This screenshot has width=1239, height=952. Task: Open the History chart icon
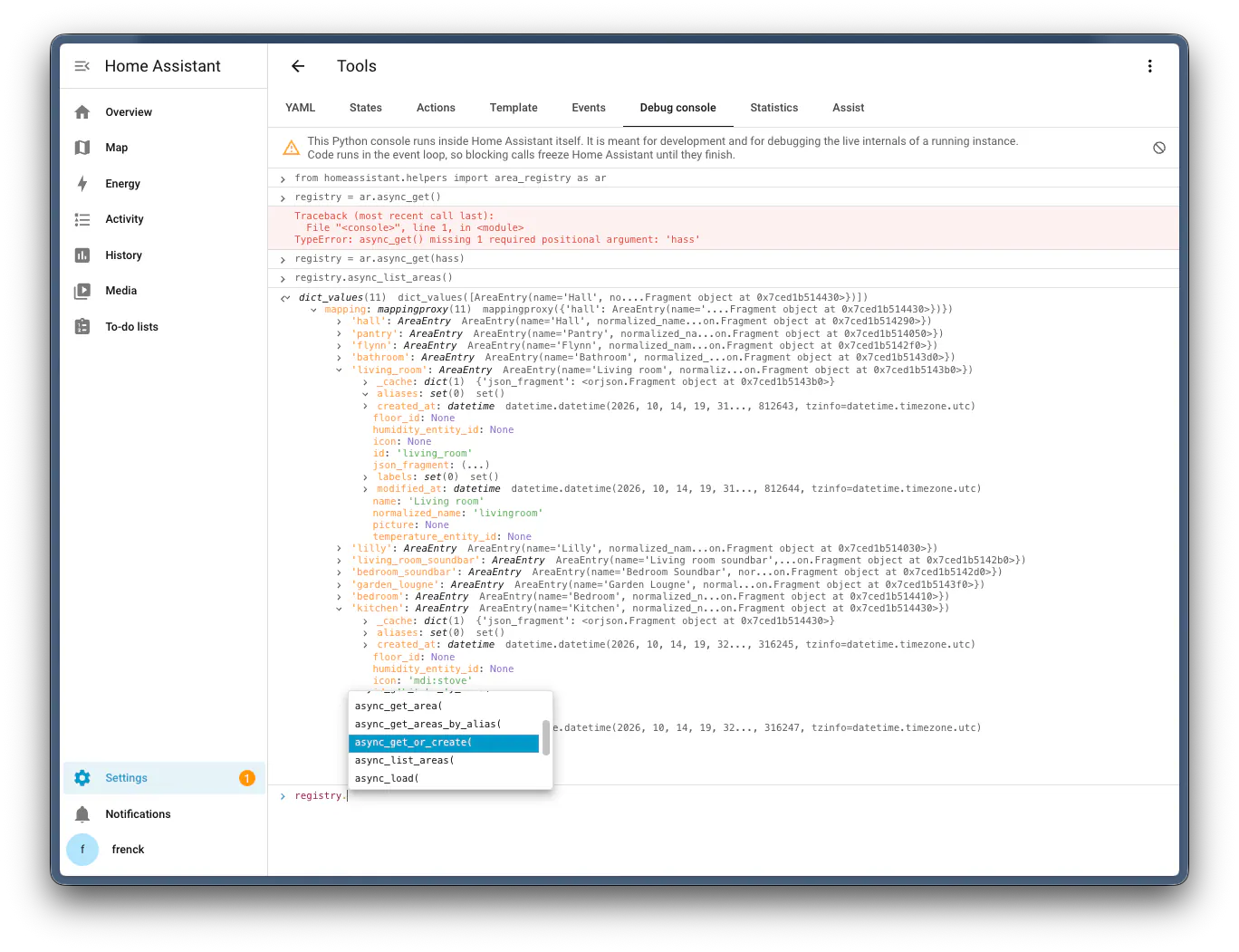[82, 255]
